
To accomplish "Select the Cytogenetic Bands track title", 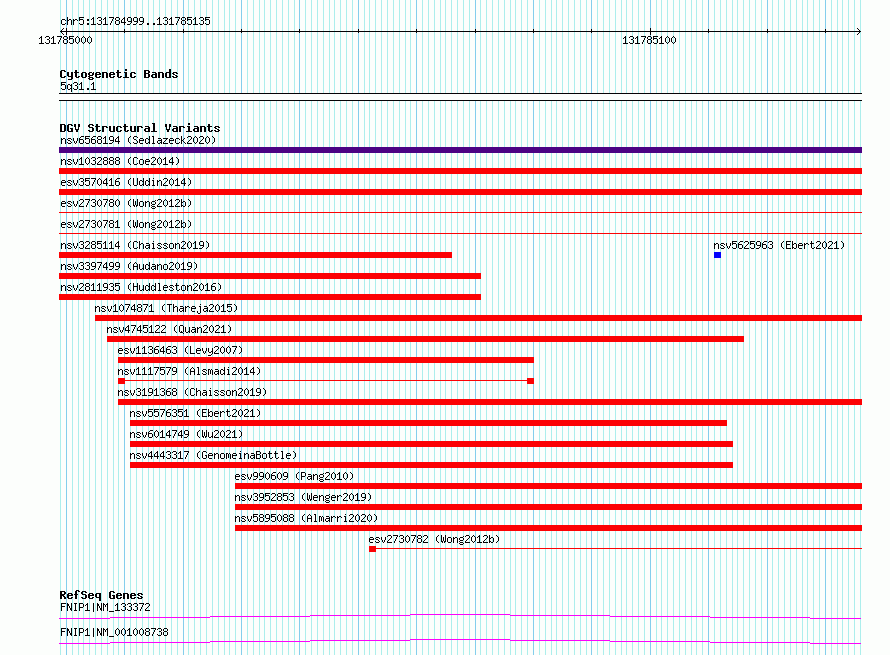I will 119,74.
